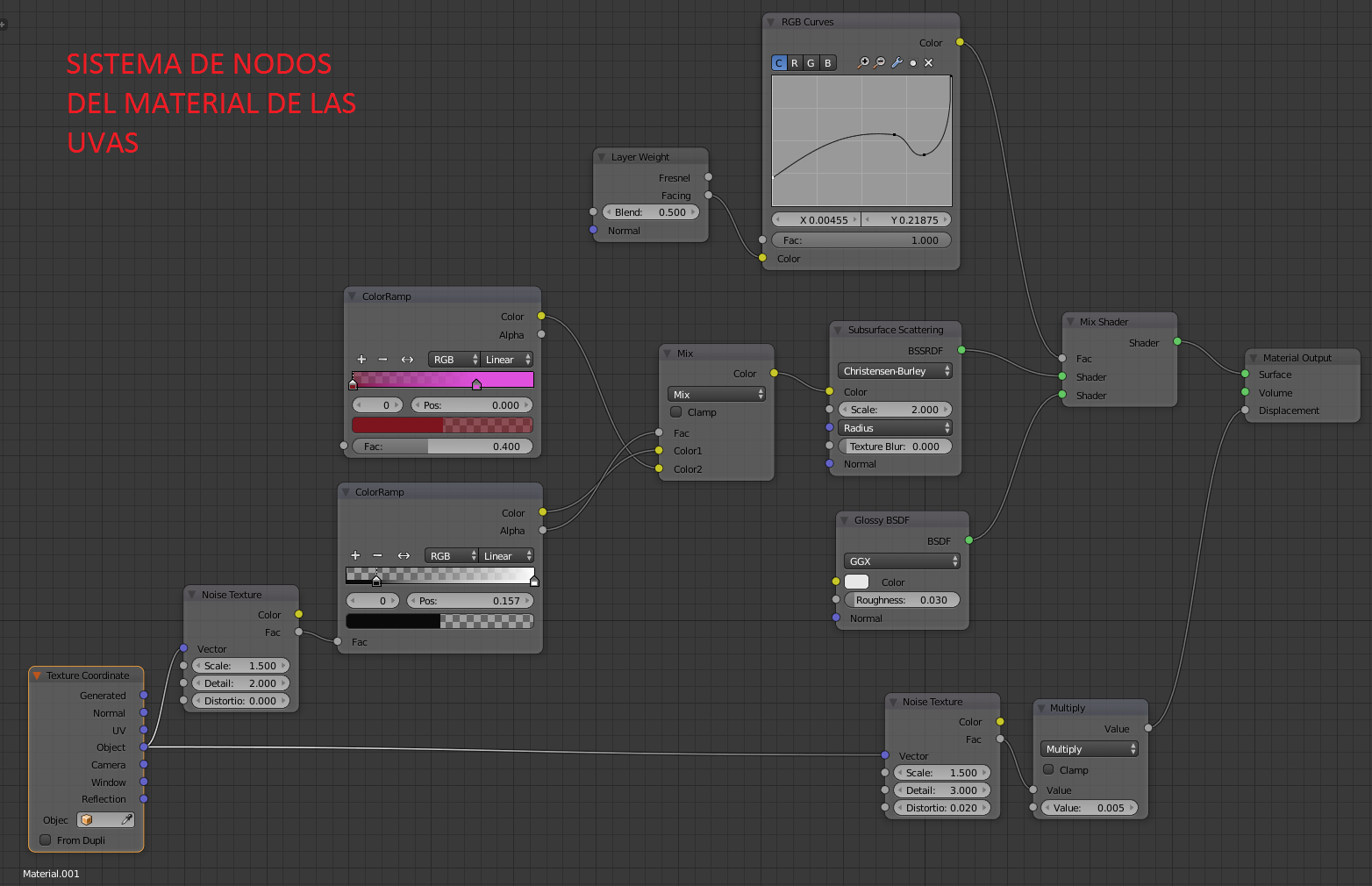Click the Blend value field in Layer Weight

[650, 212]
